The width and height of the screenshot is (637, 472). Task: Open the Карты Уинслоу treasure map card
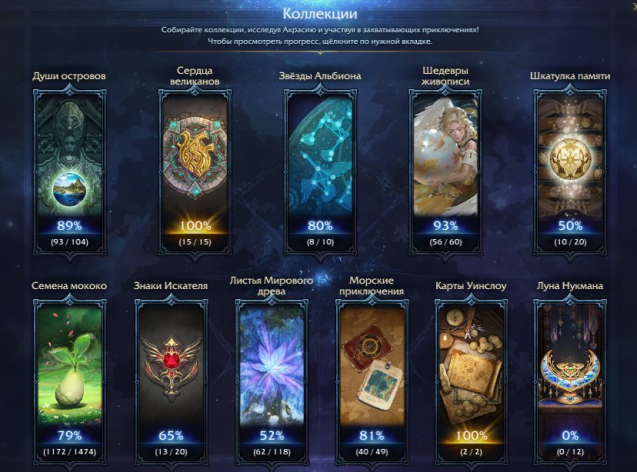pos(471,381)
